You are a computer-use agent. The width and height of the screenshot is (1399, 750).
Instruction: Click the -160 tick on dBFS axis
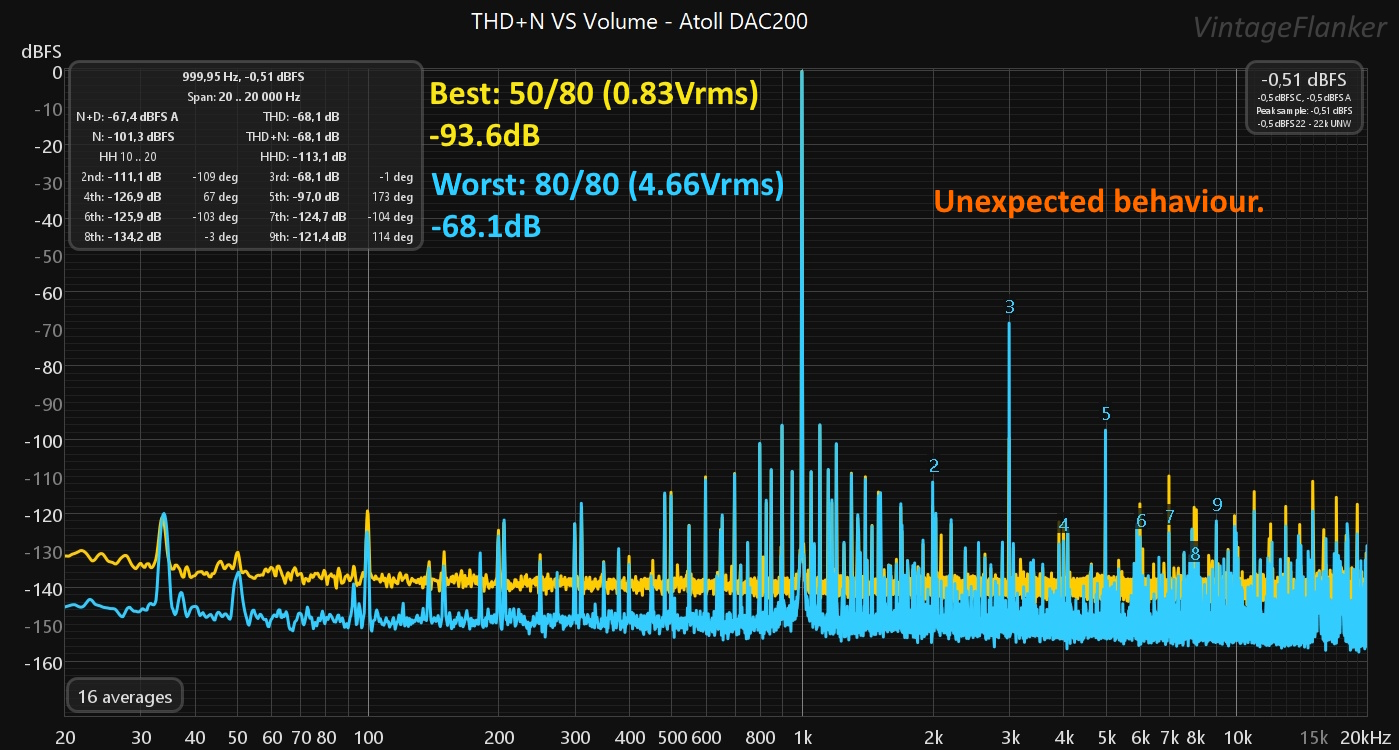click(x=42, y=663)
